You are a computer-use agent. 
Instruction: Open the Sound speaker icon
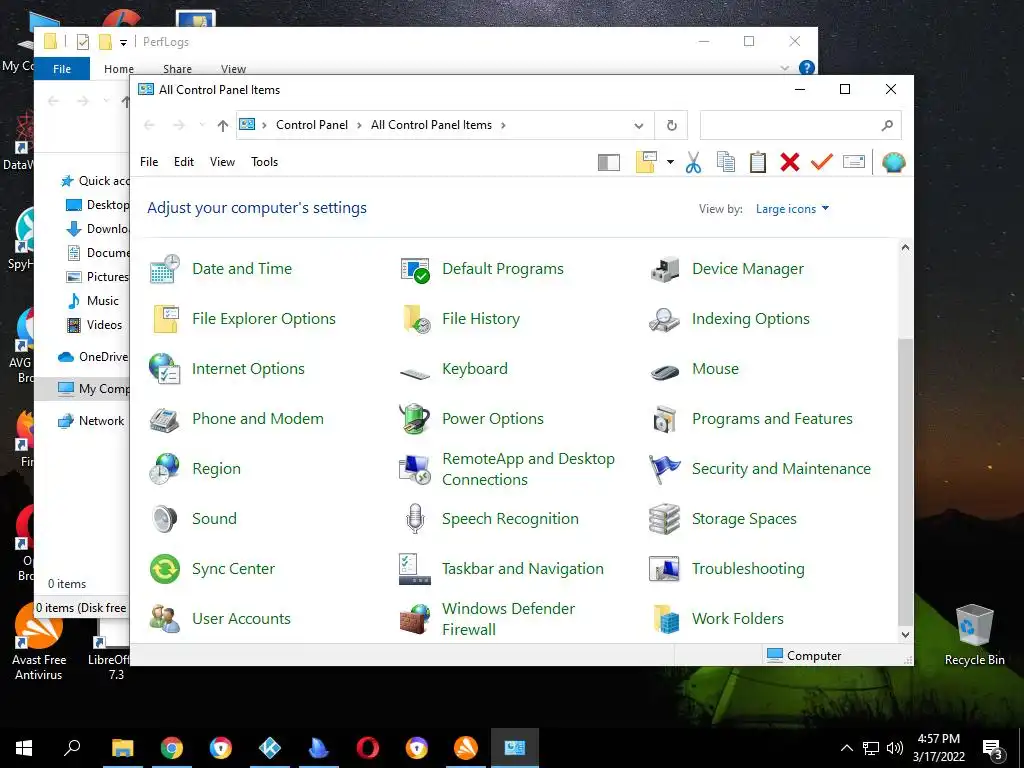click(165, 519)
